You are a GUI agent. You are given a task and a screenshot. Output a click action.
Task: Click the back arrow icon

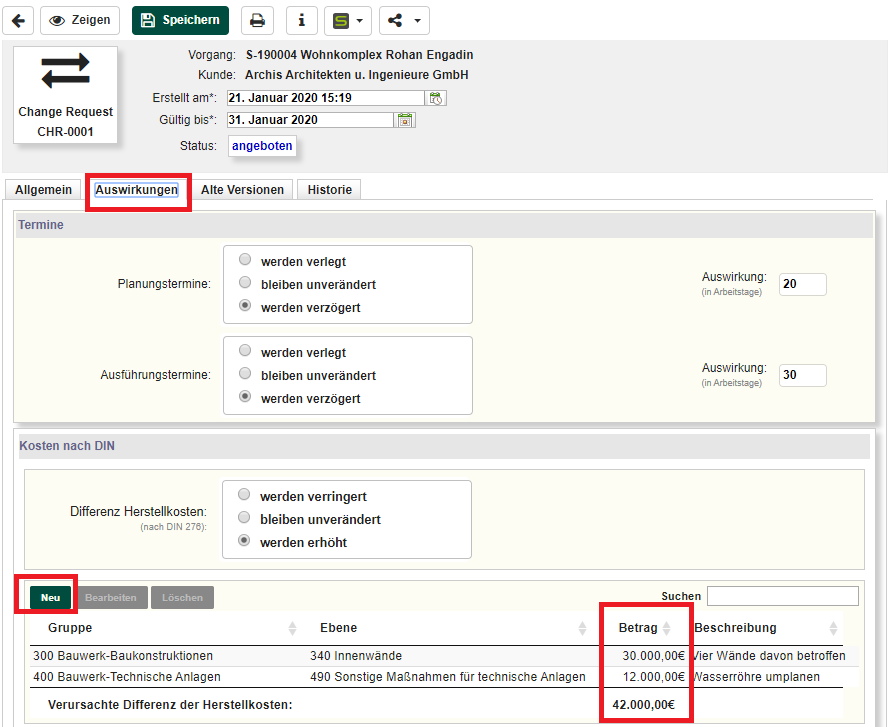point(17,20)
